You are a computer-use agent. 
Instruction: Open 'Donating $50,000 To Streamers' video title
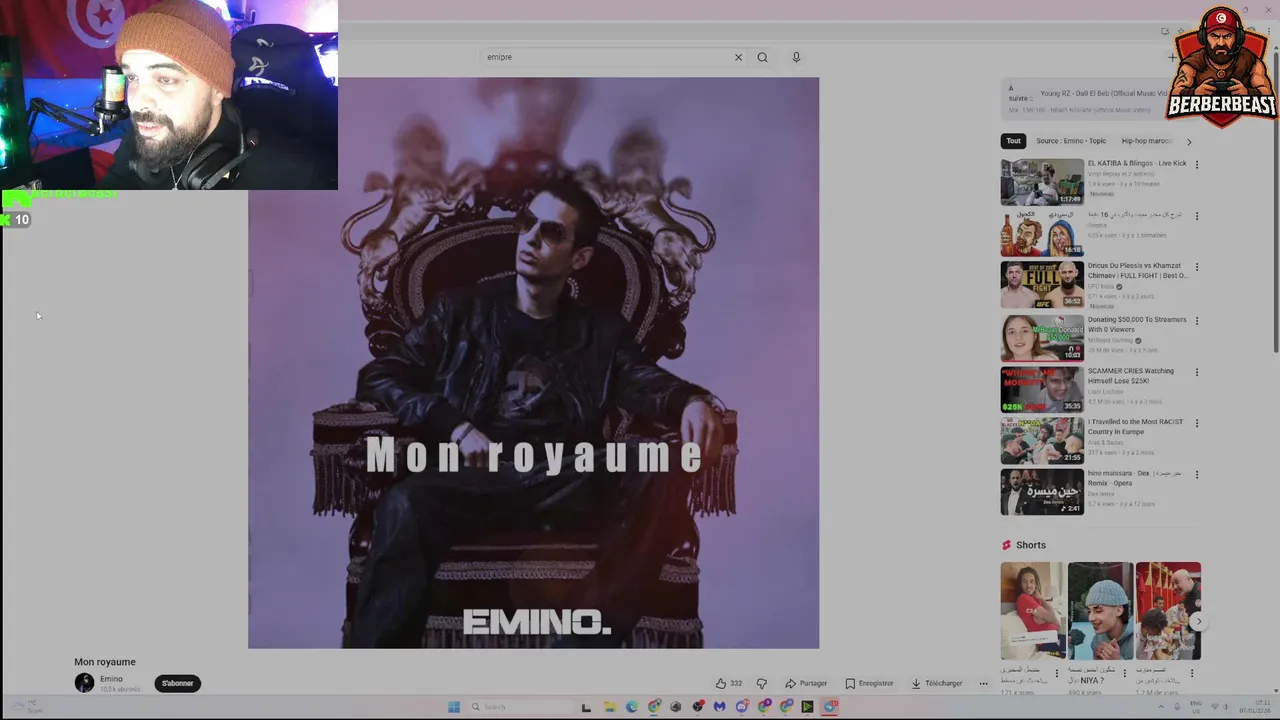pyautogui.click(x=1137, y=324)
